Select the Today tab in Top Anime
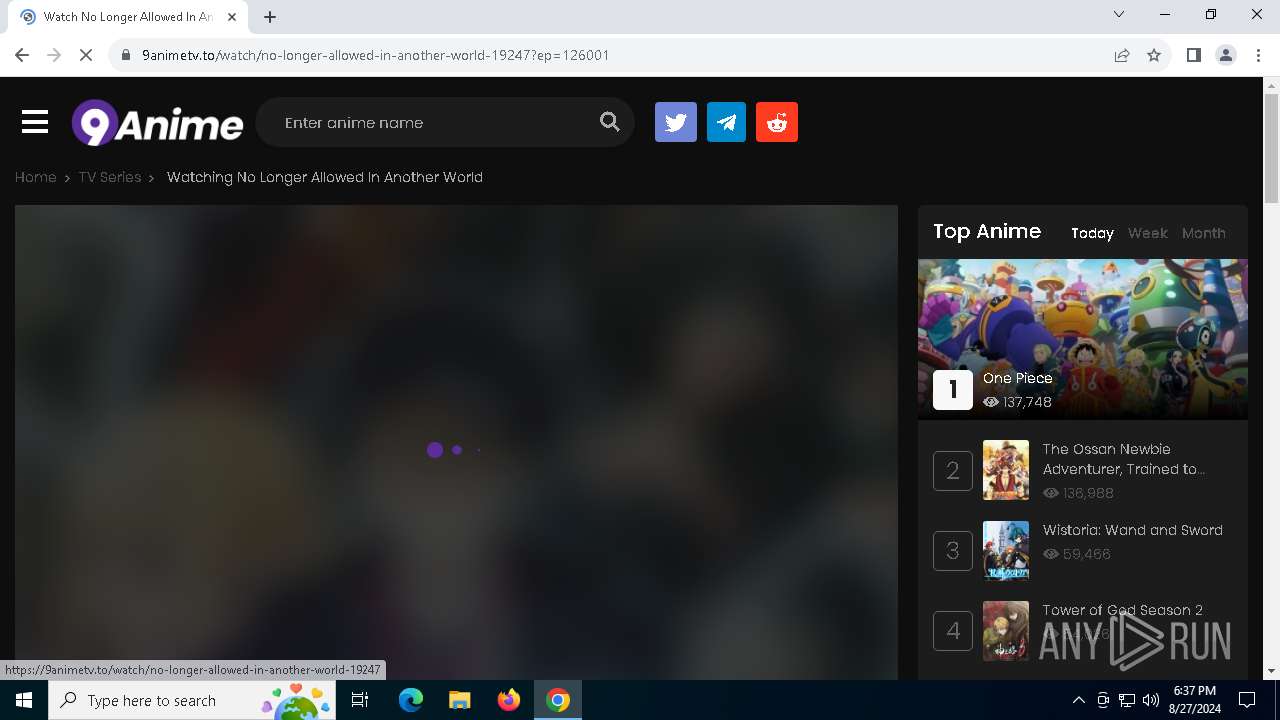1280x720 pixels. pos(1092,233)
